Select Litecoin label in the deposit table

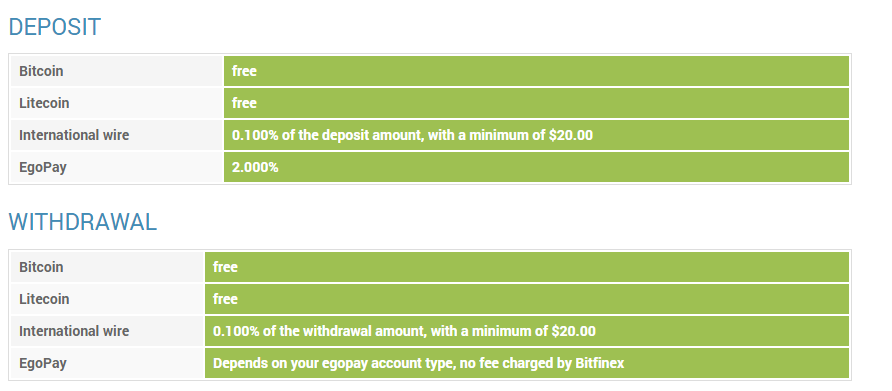coord(44,103)
